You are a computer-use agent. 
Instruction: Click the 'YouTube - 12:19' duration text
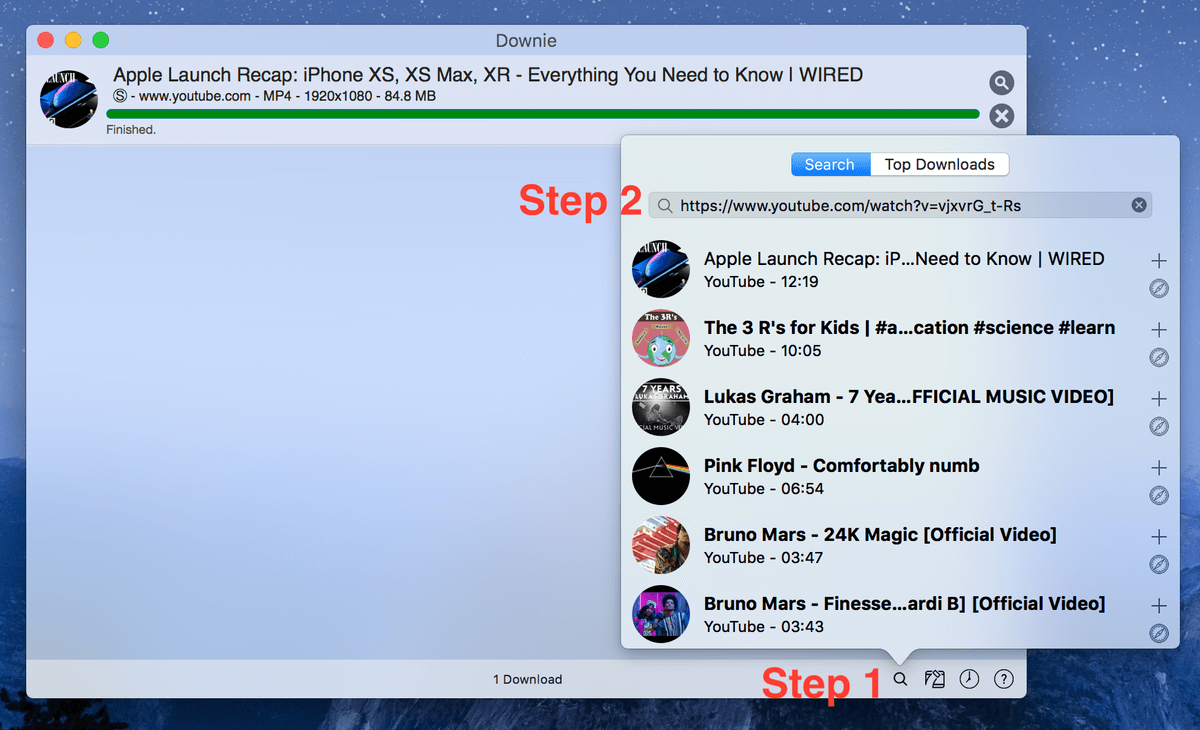click(x=761, y=282)
